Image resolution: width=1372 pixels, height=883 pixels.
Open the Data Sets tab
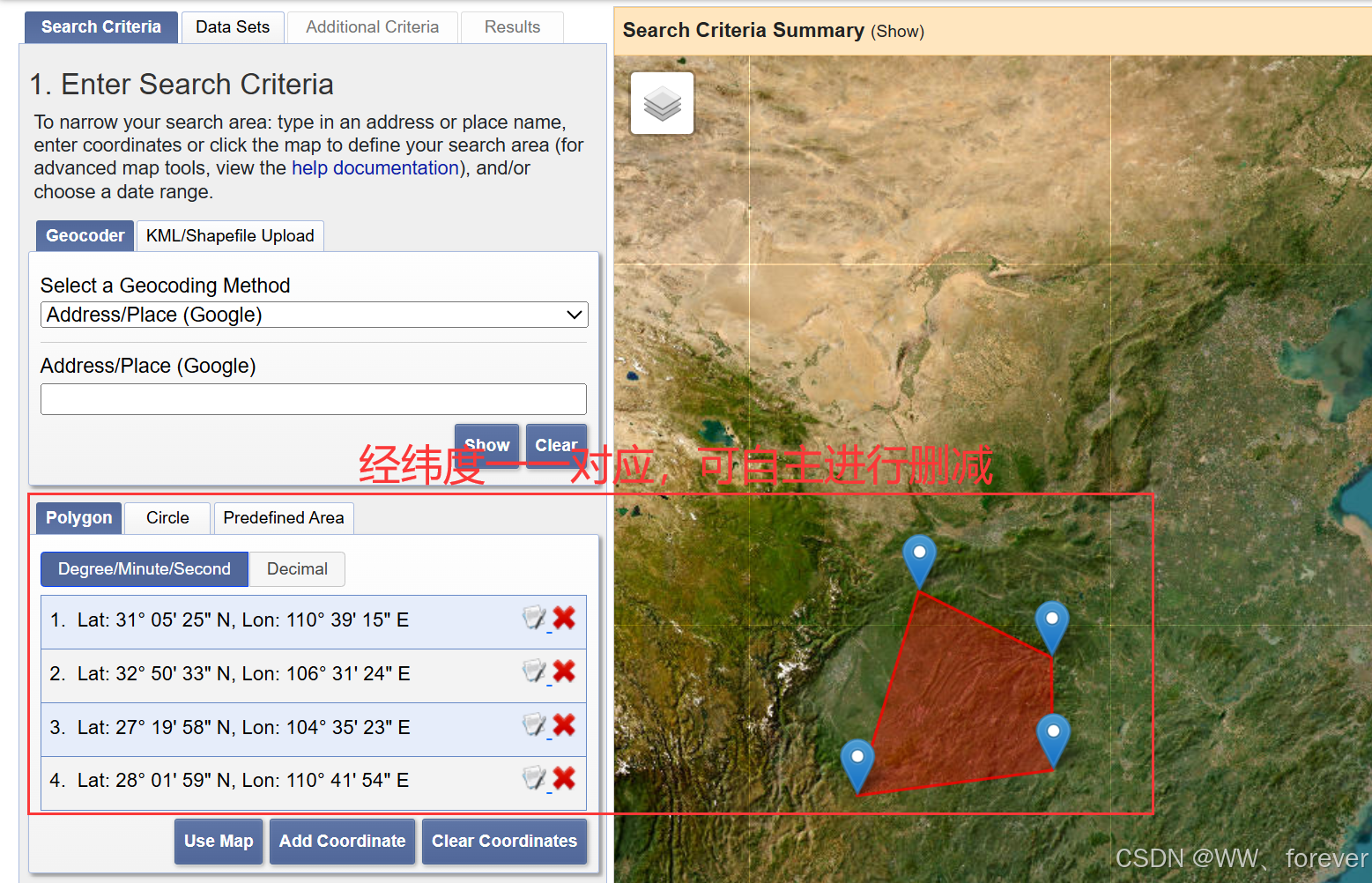click(233, 27)
